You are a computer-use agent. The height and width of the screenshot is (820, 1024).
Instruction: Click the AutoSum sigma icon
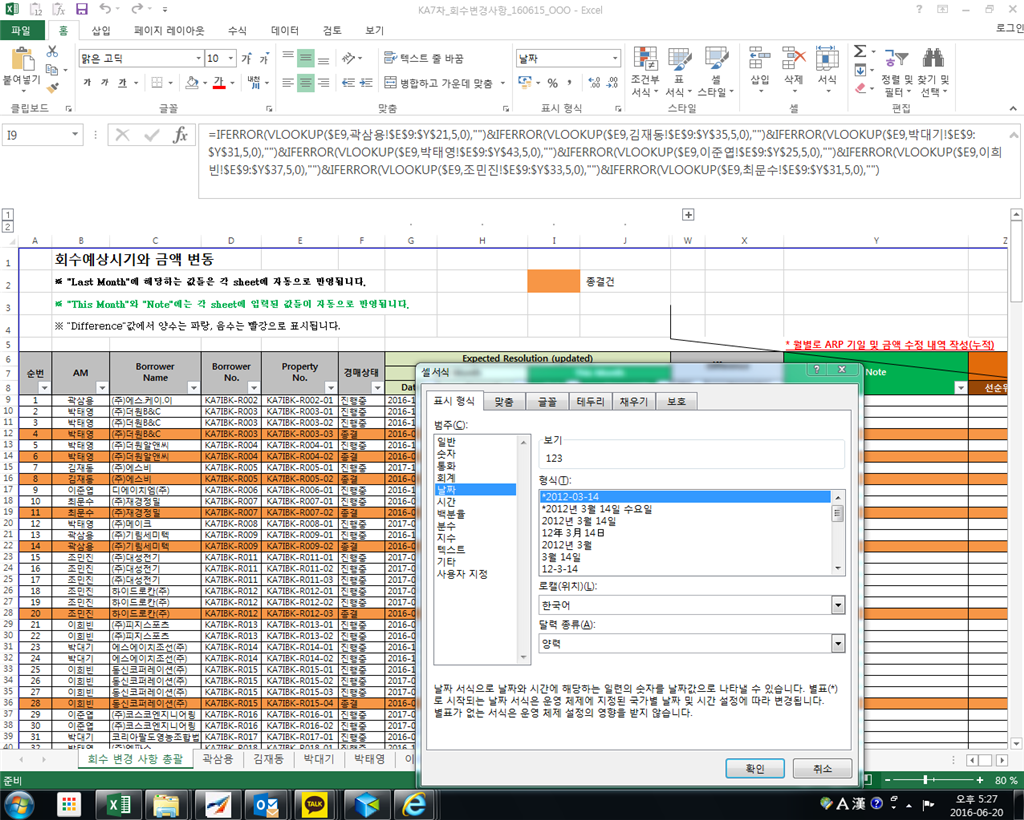pyautogui.click(x=860, y=52)
